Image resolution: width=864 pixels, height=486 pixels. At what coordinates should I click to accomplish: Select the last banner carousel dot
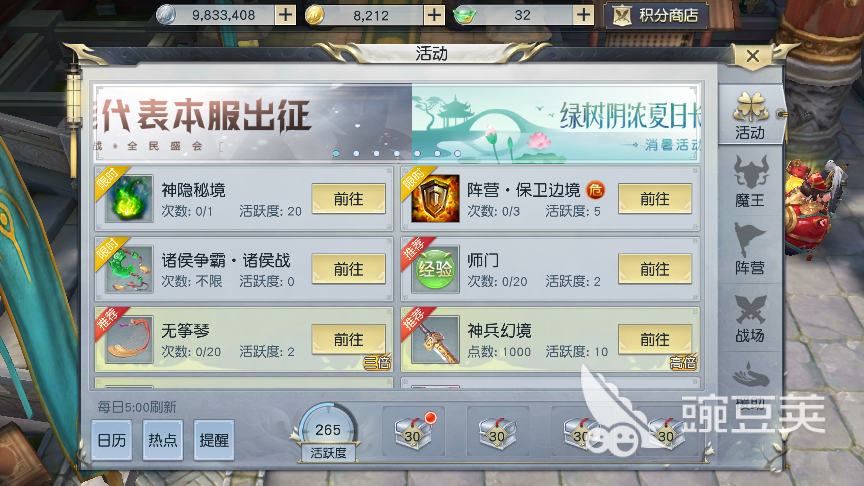click(457, 154)
